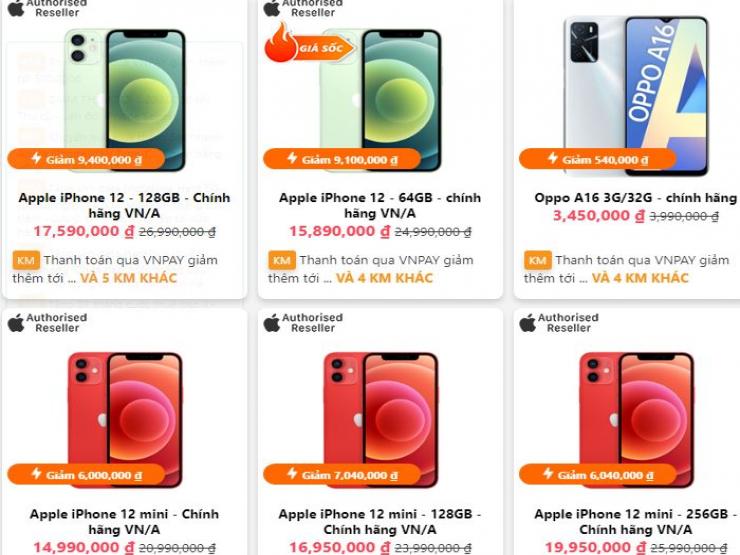The height and width of the screenshot is (555, 740).
Task: Click the Apple logo above iPhone 12 mini 128GB
Action: [272, 323]
